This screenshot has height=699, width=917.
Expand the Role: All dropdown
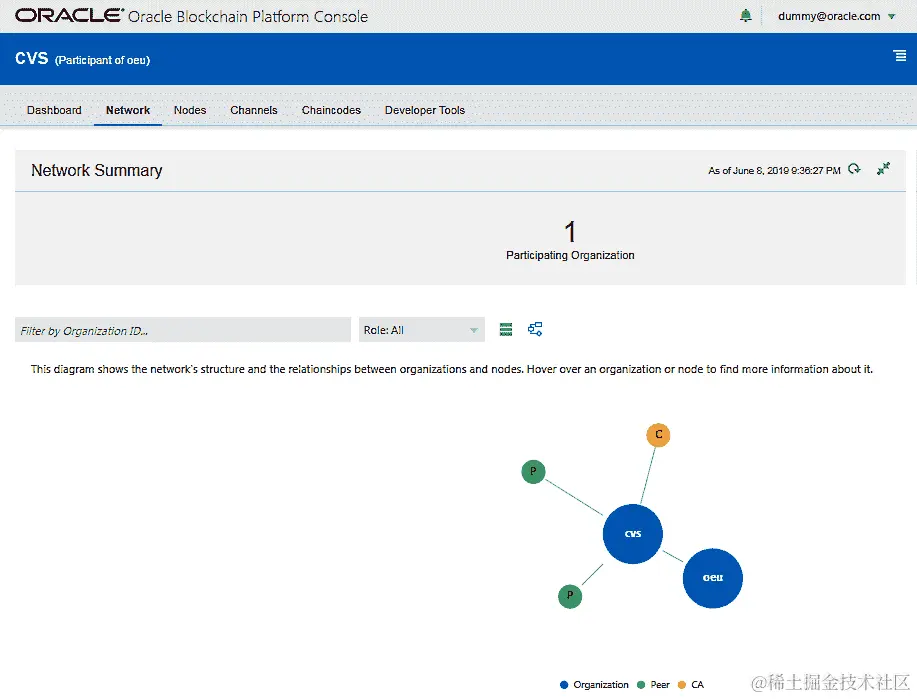422,330
